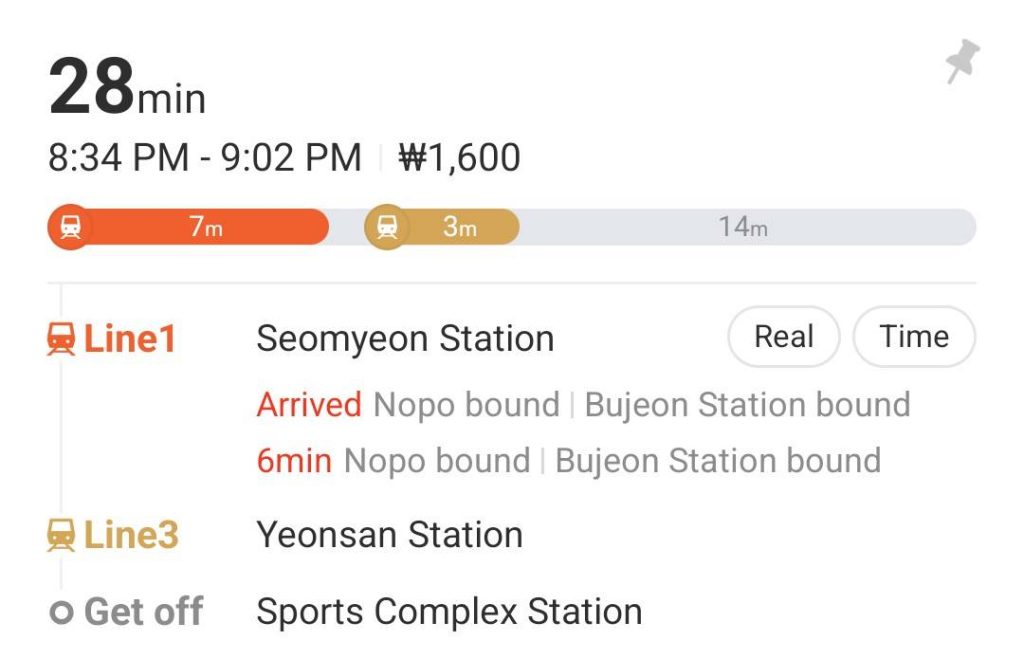Tap the Line1 orange subway icon
Image resolution: width=1024 pixels, height=659 pixels.
pyautogui.click(x=62, y=340)
